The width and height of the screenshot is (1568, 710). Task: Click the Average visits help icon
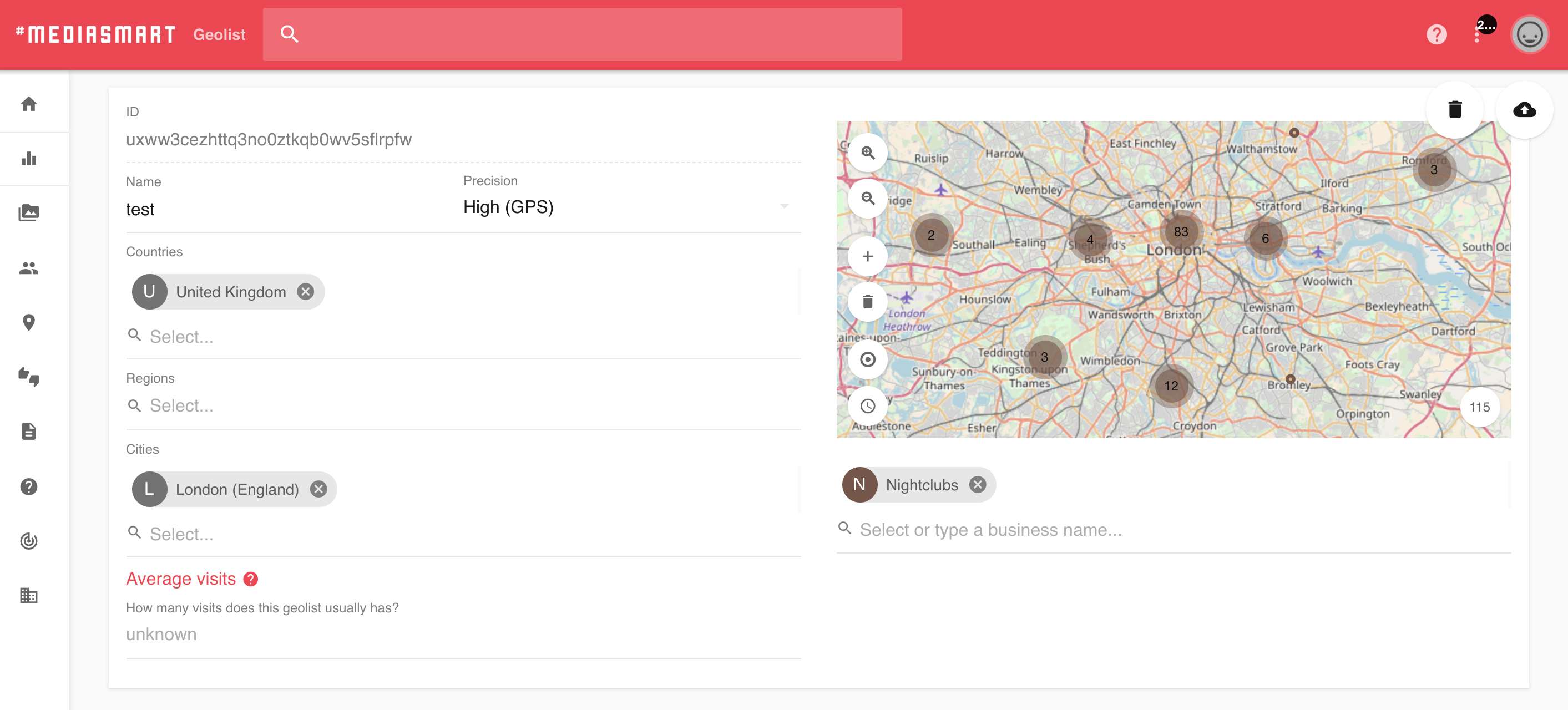251,579
